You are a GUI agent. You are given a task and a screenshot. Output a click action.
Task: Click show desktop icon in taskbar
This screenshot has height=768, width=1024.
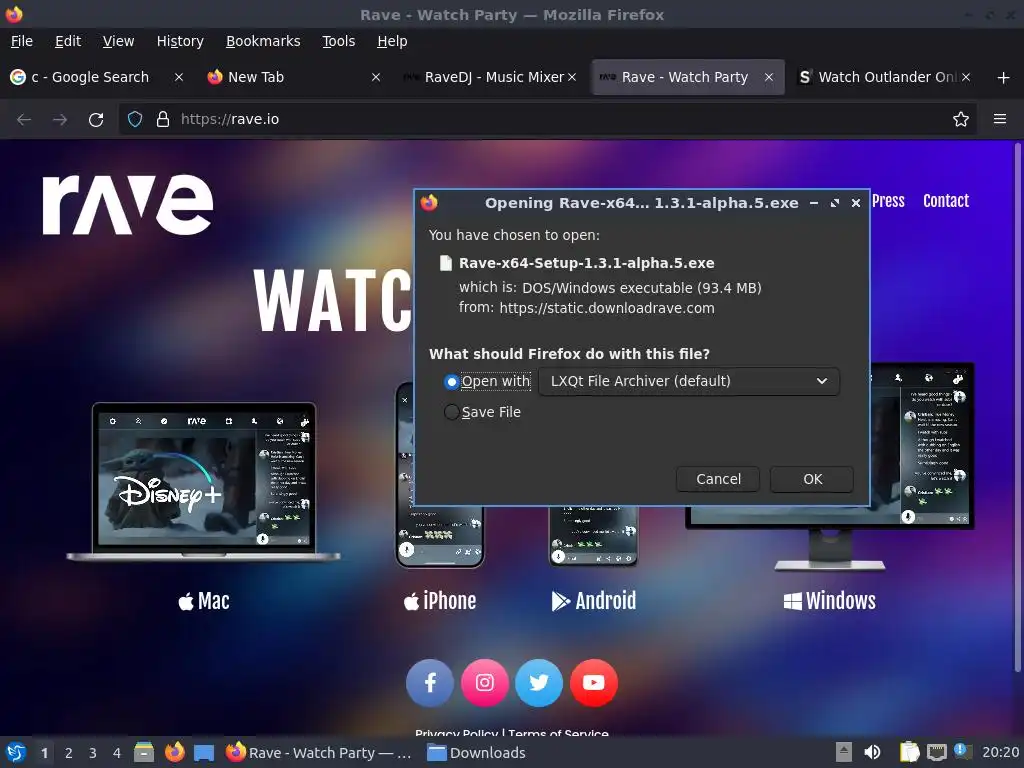pyautogui.click(x=204, y=753)
